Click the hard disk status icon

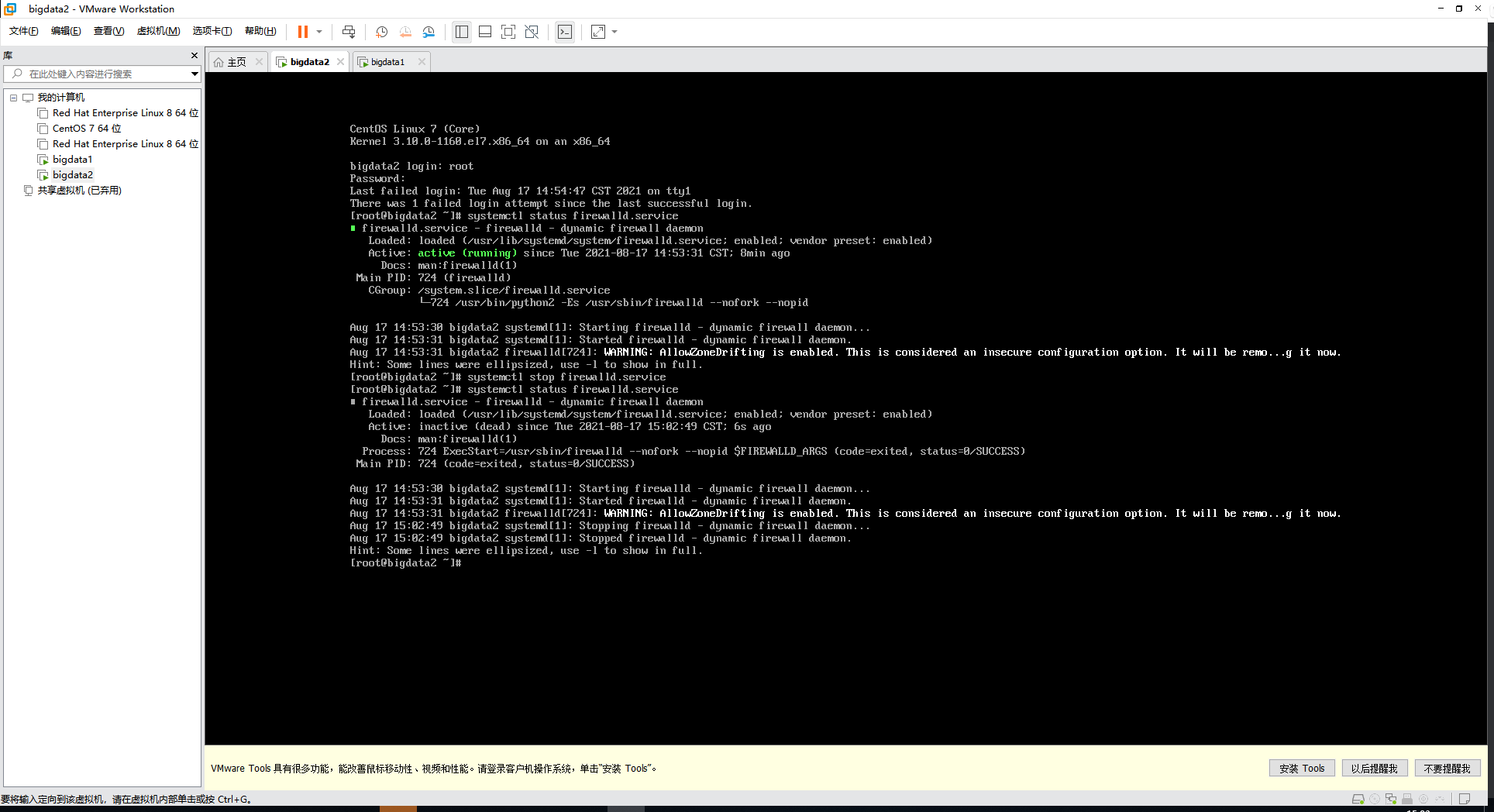tap(1358, 799)
